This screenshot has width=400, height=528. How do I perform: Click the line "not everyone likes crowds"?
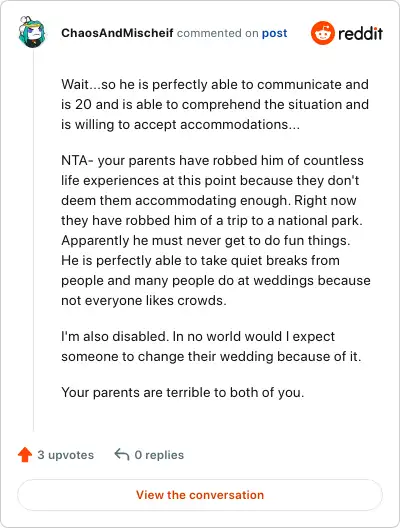(x=144, y=300)
